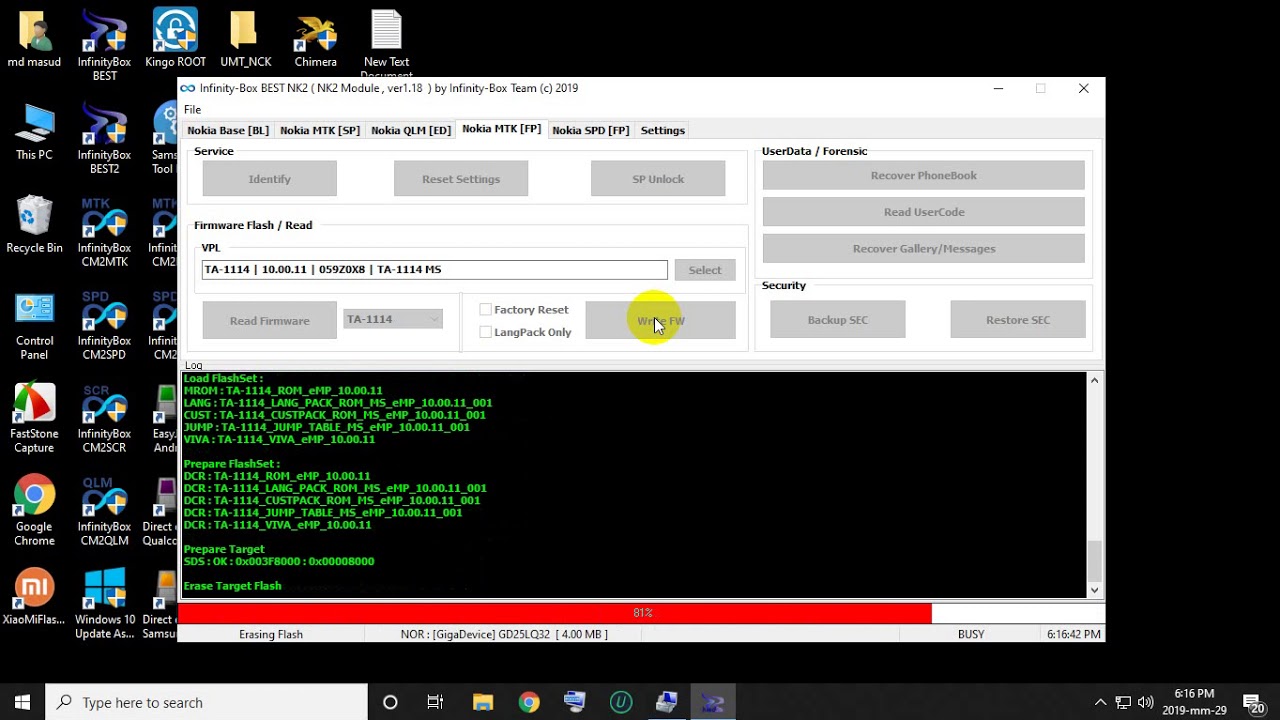Switch to Nokia MTK [SP] tab
Screen dimensions: 1280x720
tap(320, 130)
